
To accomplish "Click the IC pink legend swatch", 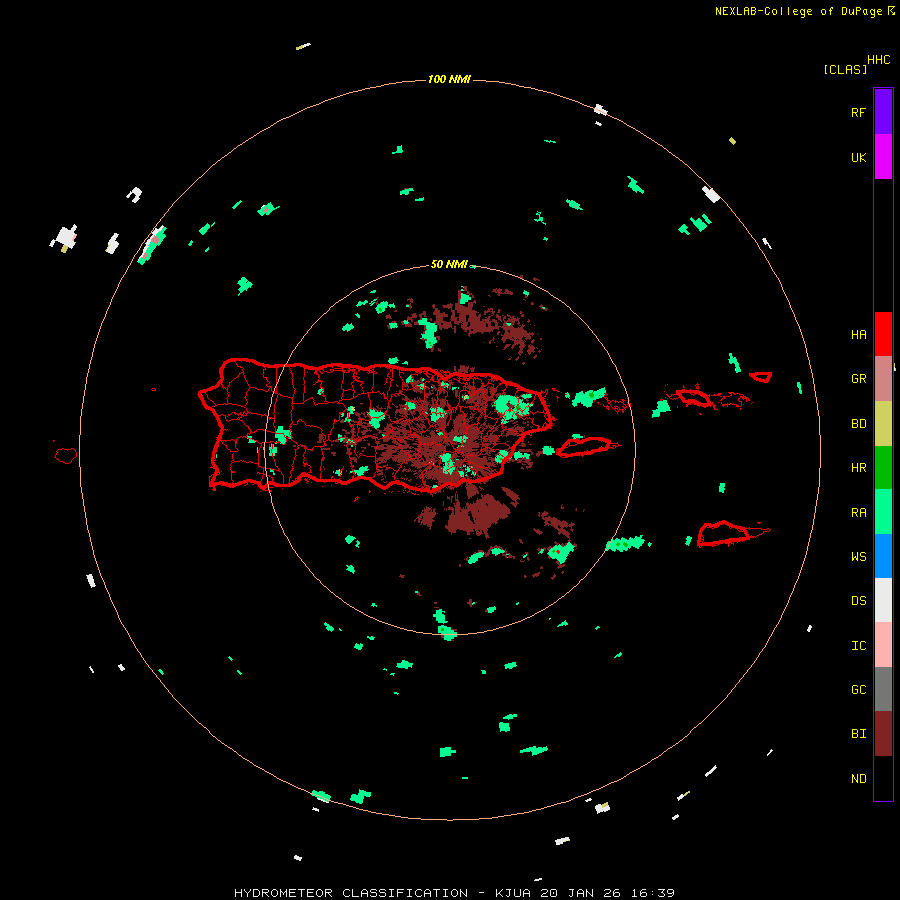I will coord(883,645).
